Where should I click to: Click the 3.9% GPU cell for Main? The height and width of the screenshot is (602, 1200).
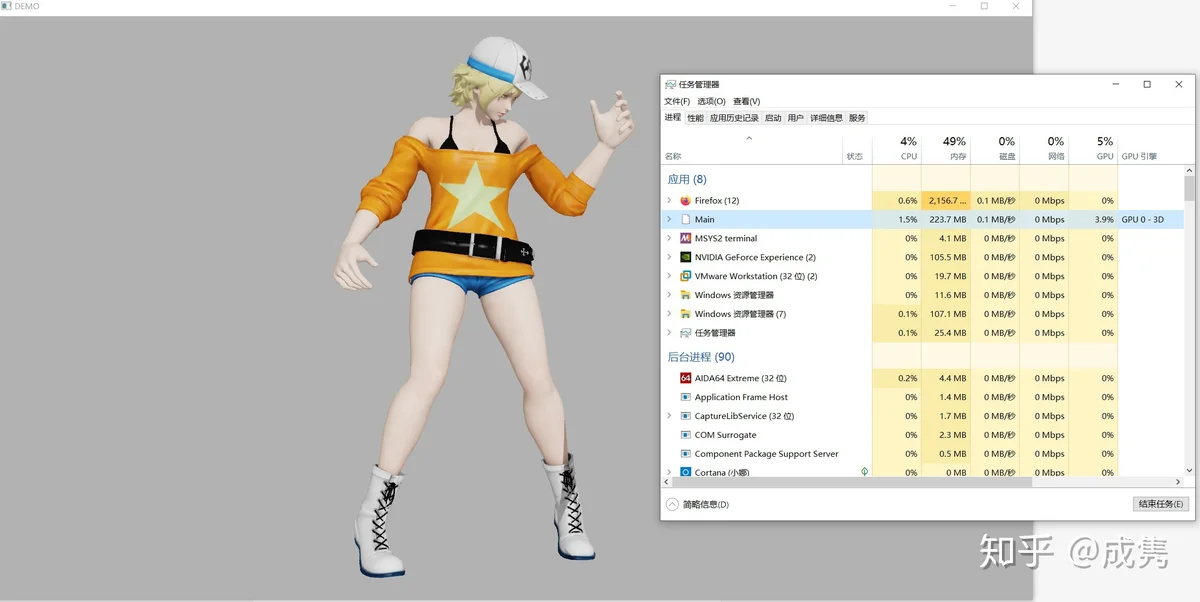pyautogui.click(x=1093, y=219)
